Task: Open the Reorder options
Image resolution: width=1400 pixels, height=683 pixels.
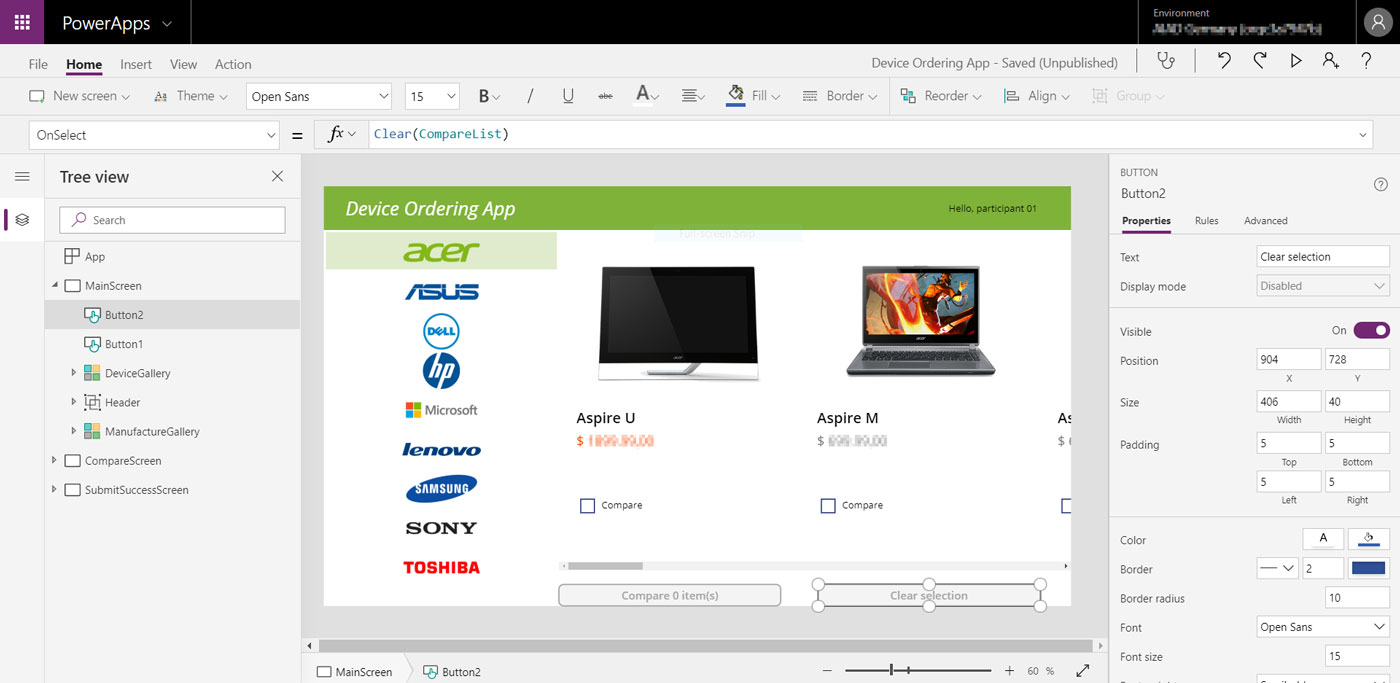Action: point(941,95)
